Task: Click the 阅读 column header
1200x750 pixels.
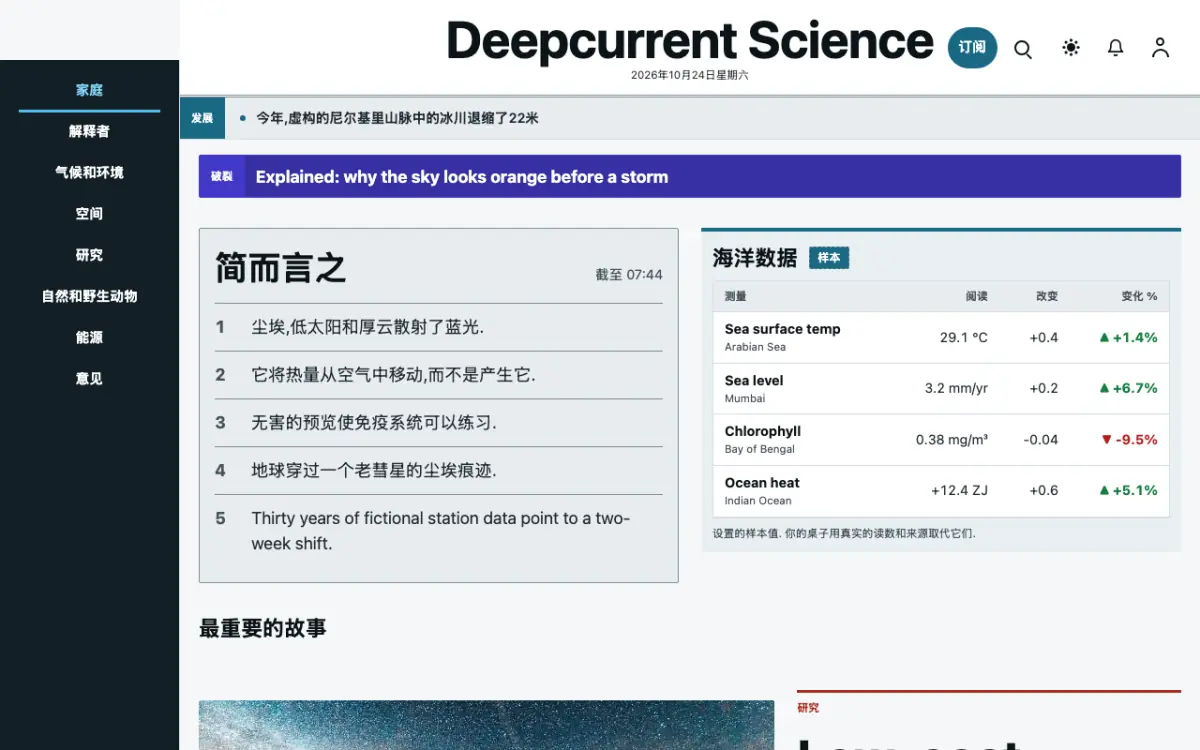Action: [x=977, y=296]
